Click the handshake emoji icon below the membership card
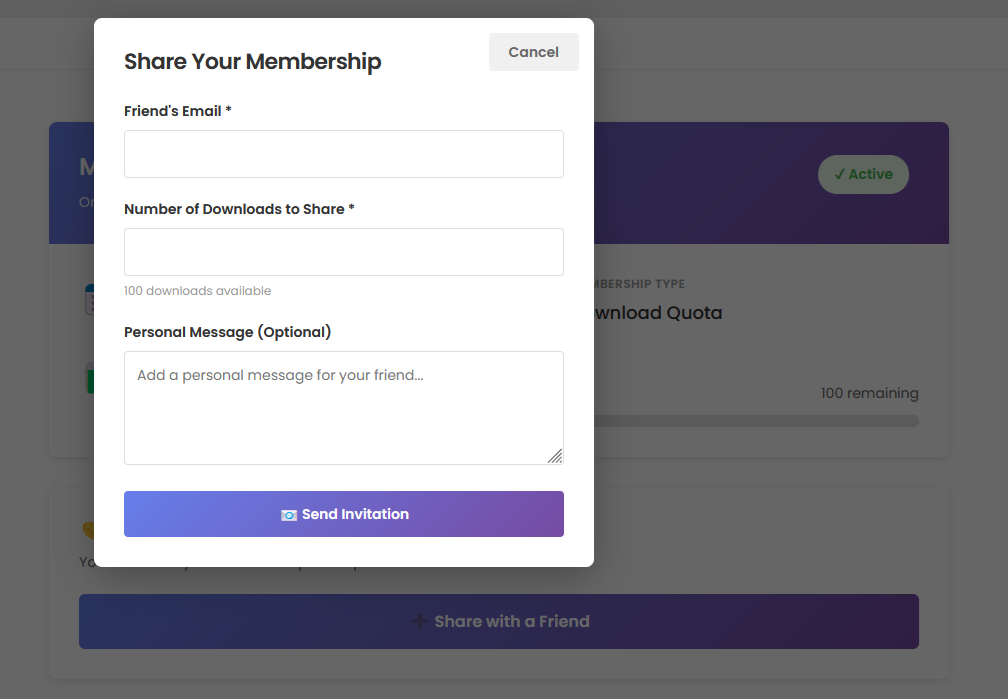The image size is (1008, 699). click(x=88, y=530)
